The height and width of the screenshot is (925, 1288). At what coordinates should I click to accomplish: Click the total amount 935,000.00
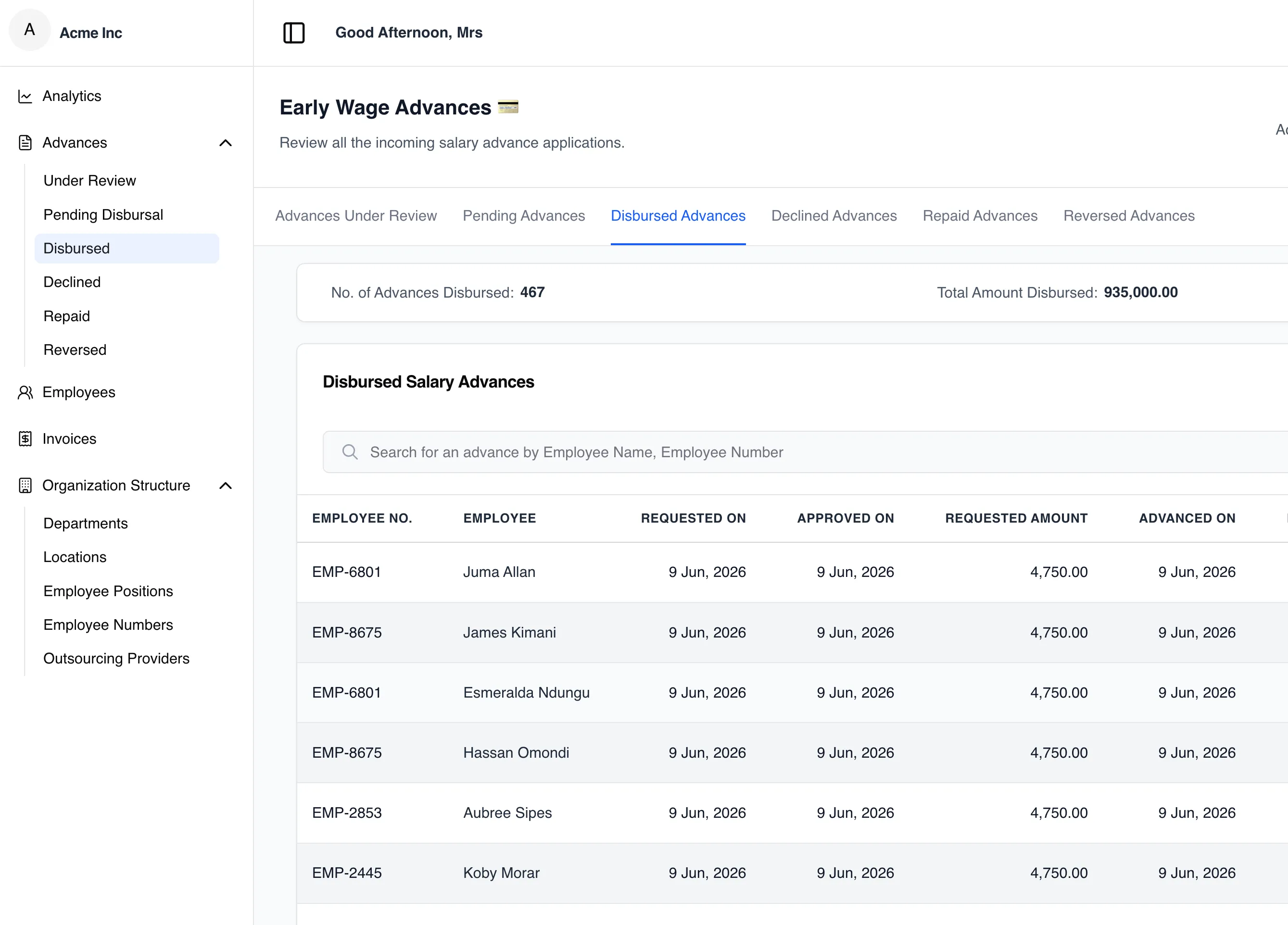(1141, 292)
